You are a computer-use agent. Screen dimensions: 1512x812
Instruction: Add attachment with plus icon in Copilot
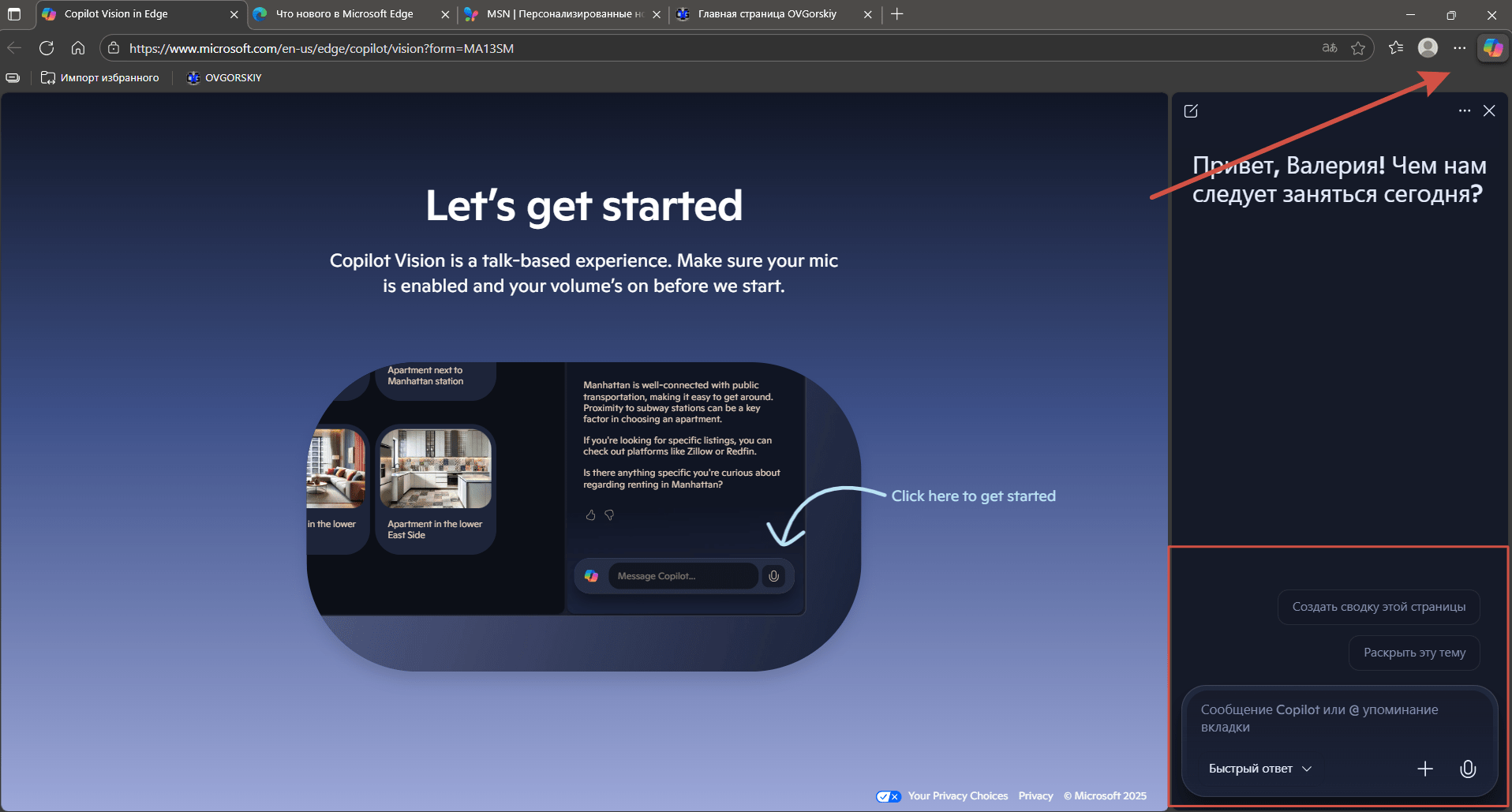click(x=1425, y=769)
